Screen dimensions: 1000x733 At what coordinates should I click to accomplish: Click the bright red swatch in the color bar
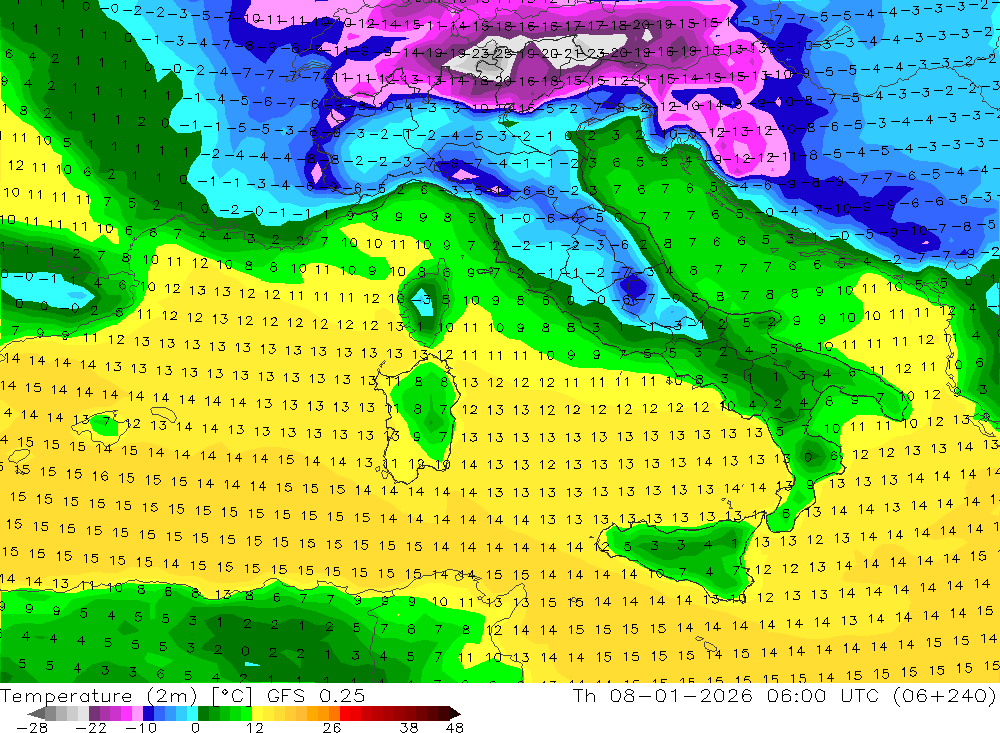click(345, 713)
